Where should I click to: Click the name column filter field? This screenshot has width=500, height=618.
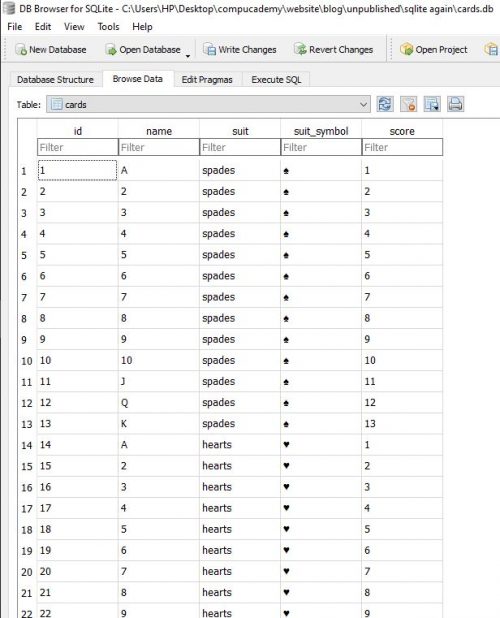(159, 147)
